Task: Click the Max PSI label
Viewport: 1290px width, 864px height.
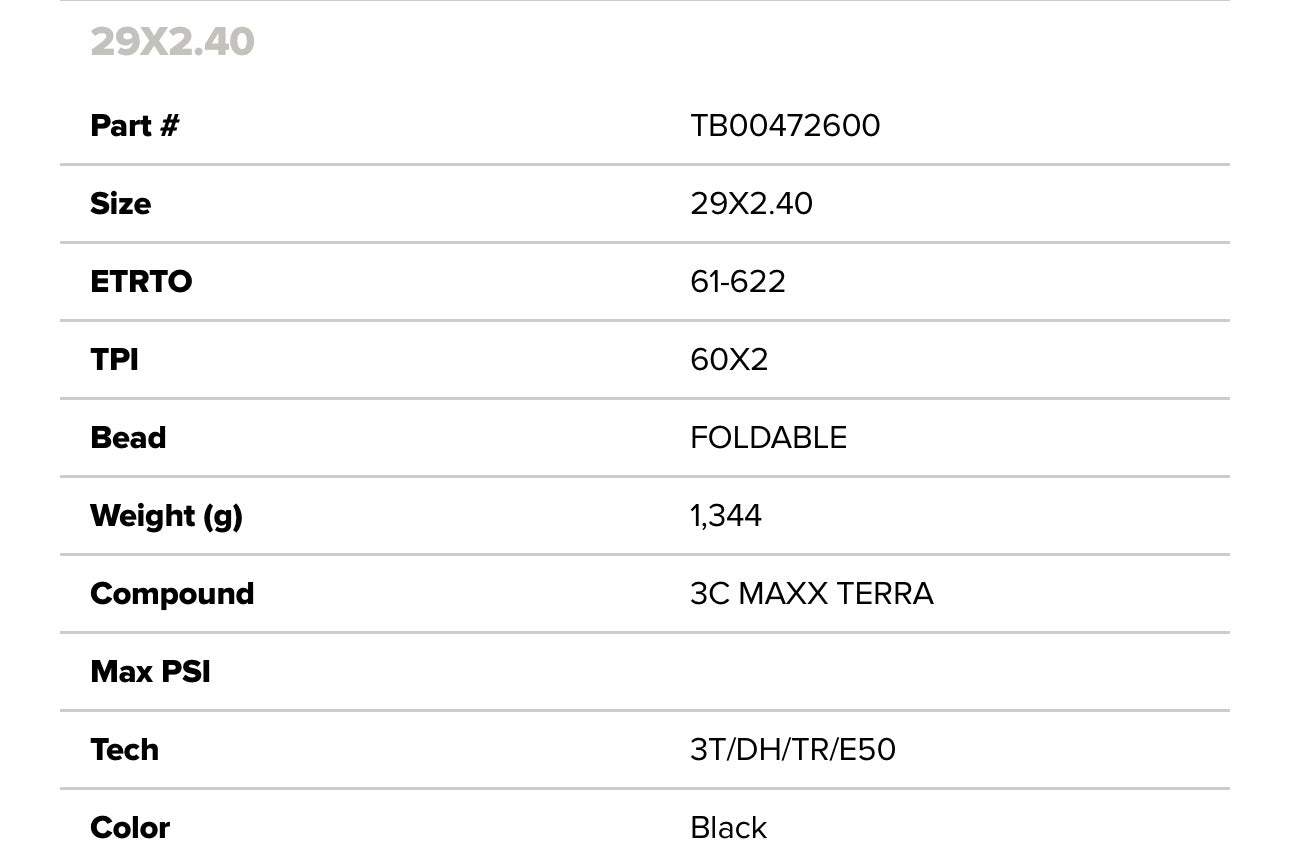Action: (150, 672)
